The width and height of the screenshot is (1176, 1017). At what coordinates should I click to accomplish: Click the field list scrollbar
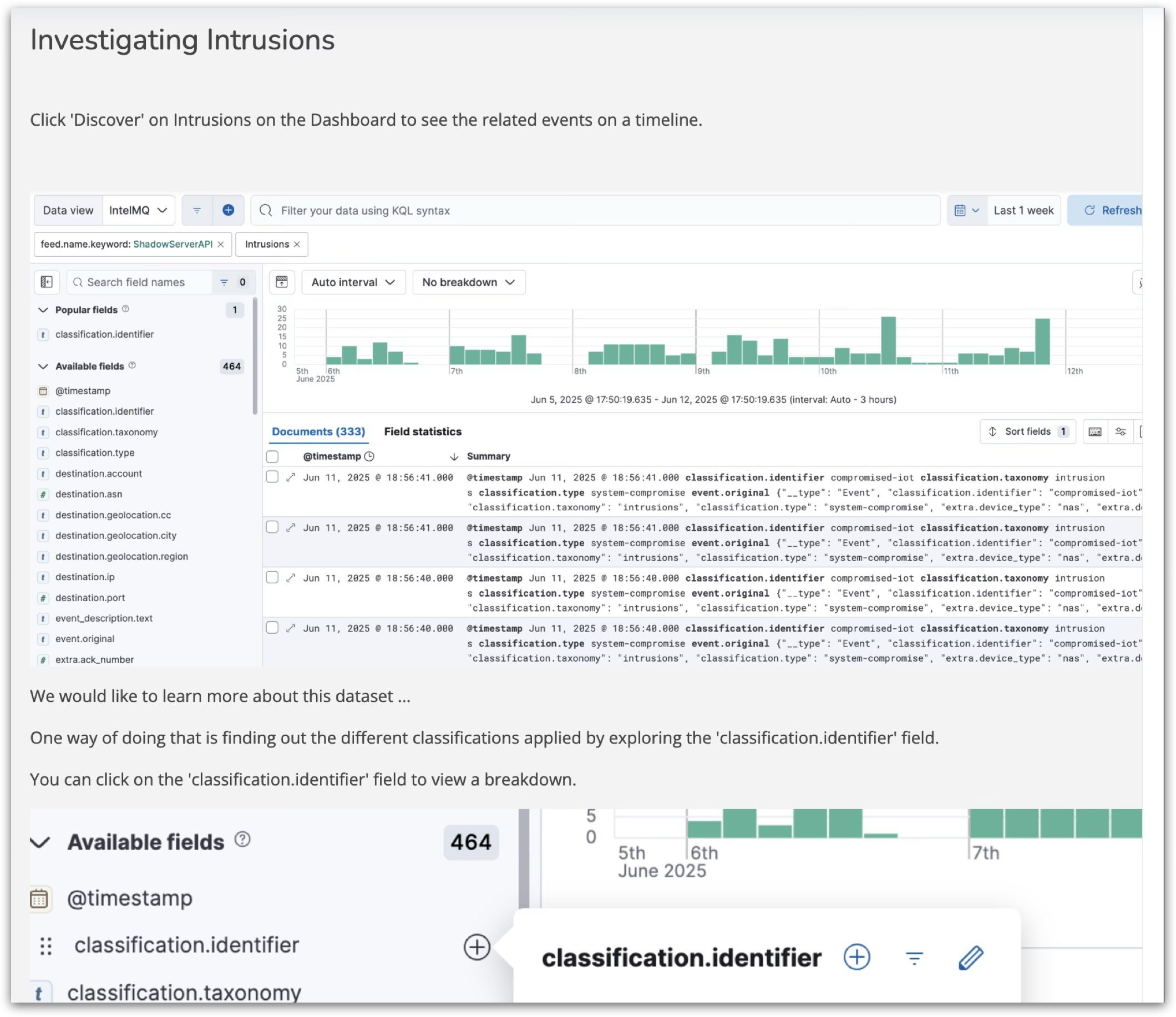[255, 357]
